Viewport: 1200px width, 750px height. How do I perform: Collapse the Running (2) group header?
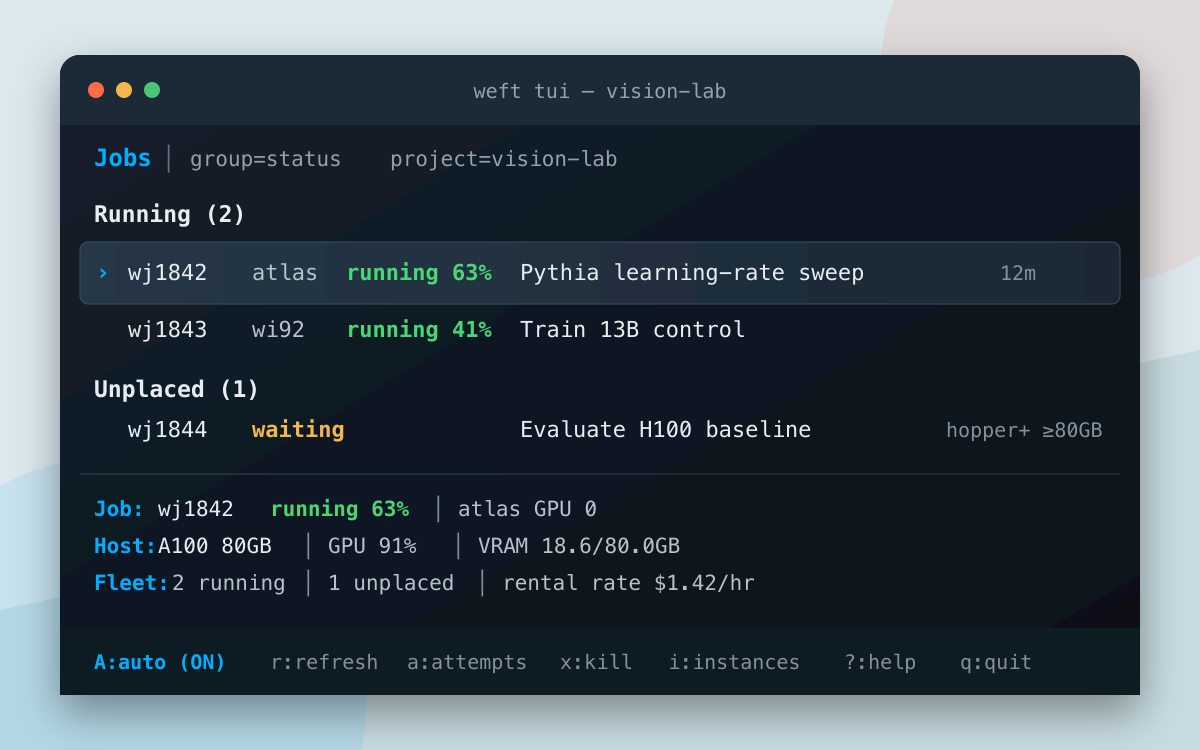click(x=170, y=214)
